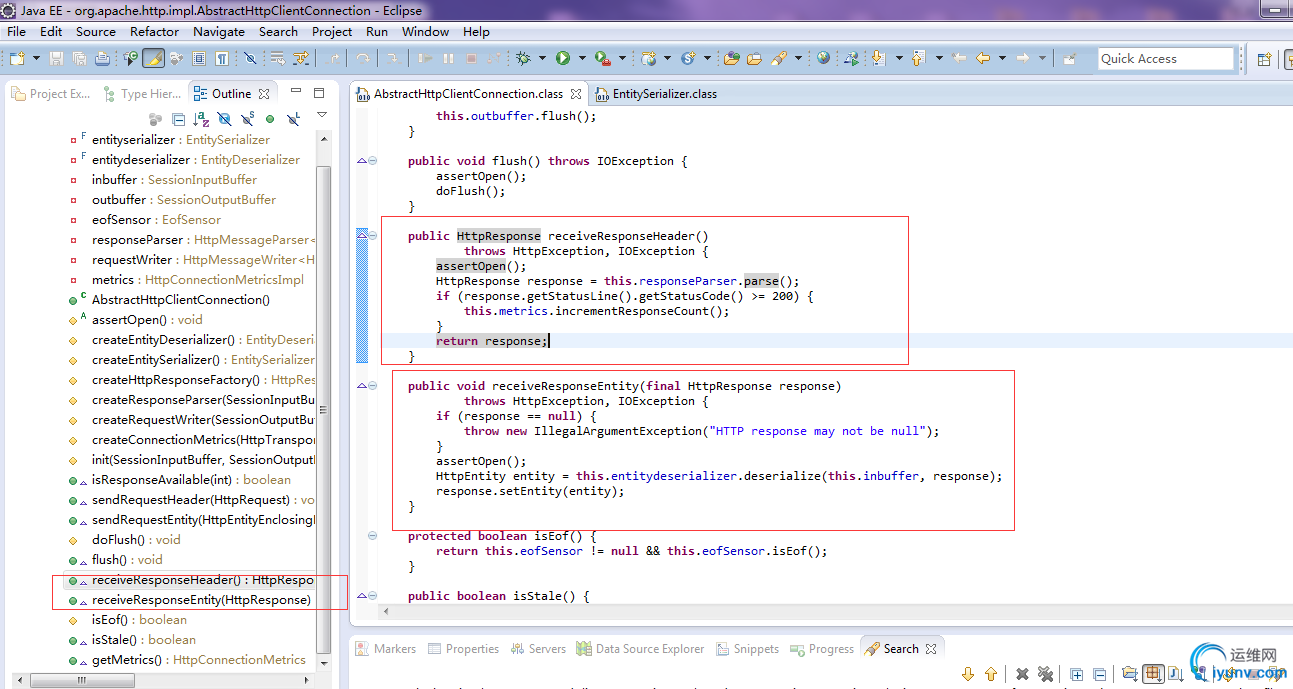Switch to Project Explorer tab
The height and width of the screenshot is (689, 1293).
pyautogui.click(x=51, y=93)
